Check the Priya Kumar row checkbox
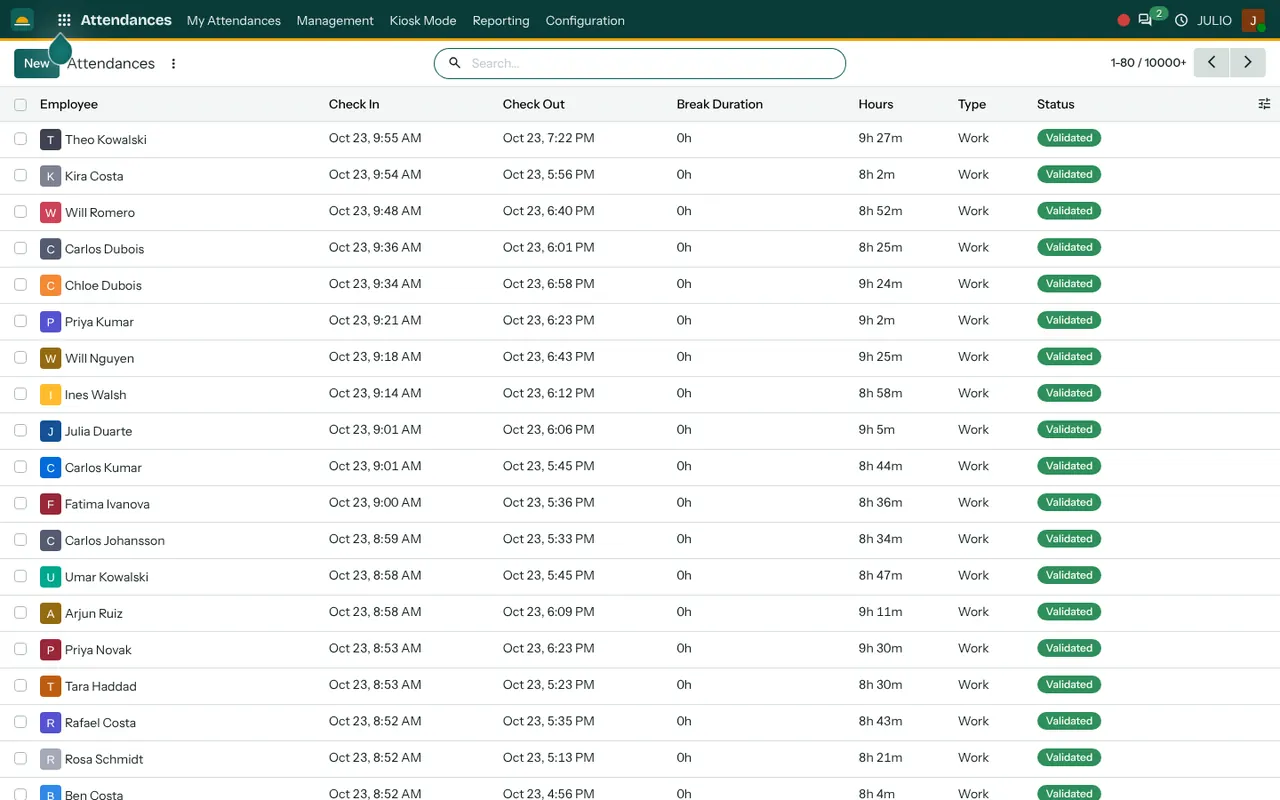 point(20,321)
